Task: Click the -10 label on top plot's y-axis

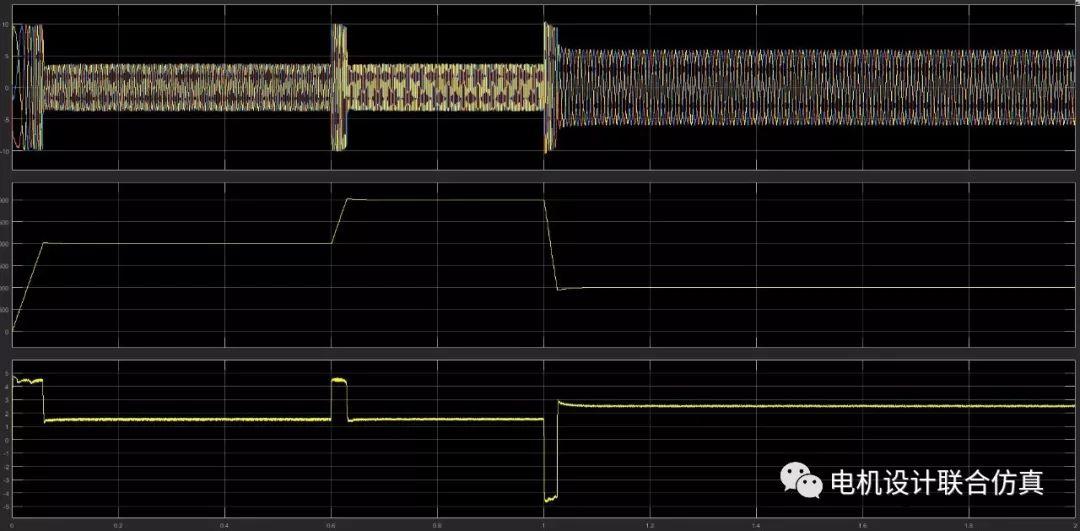Action: [x=6, y=150]
